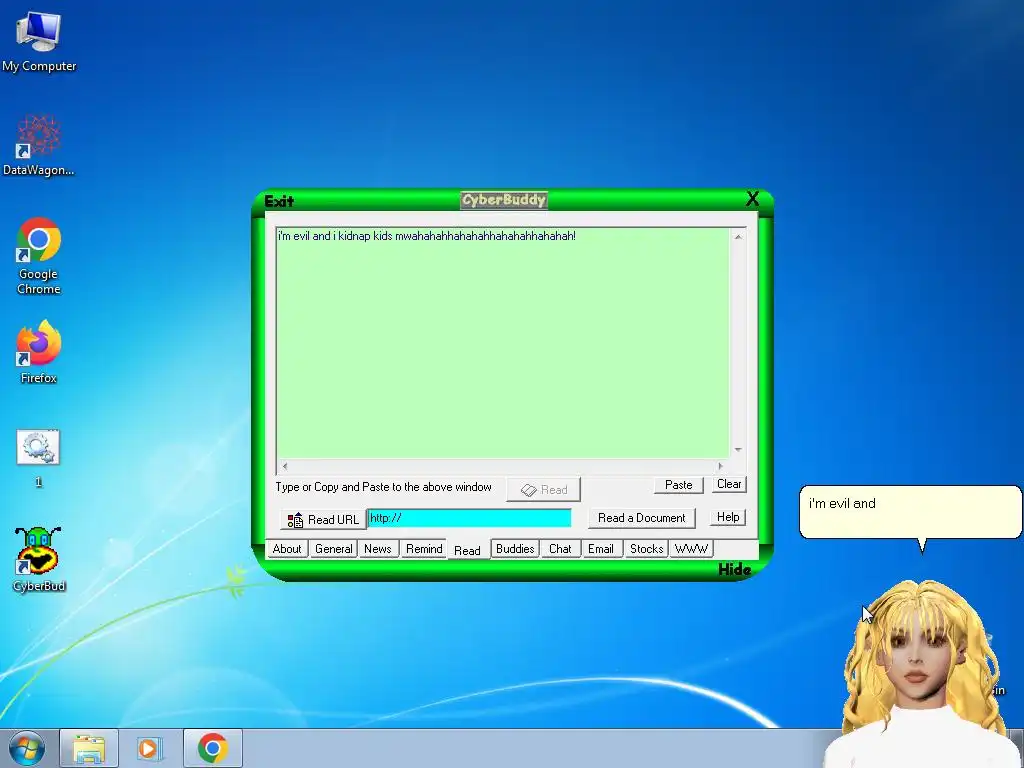
Task: Click the Paste button
Action: 679,485
